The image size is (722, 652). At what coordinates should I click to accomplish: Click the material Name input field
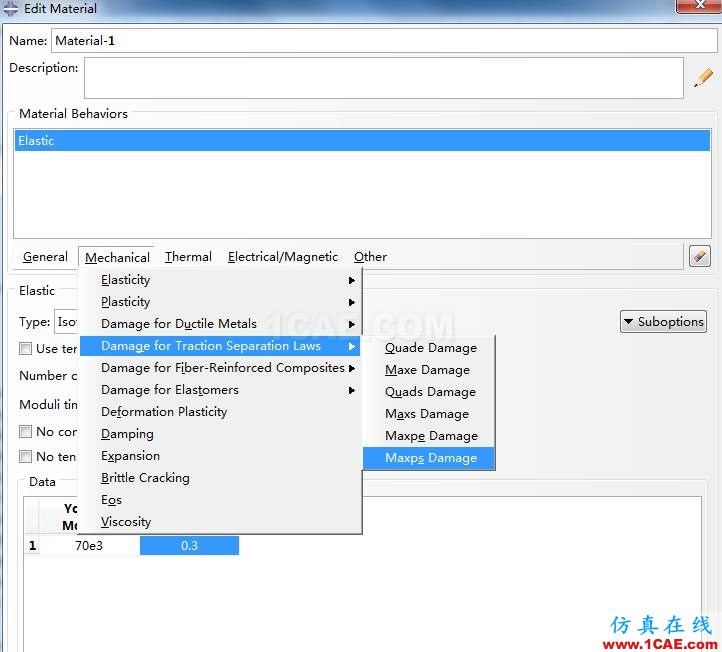(x=384, y=41)
